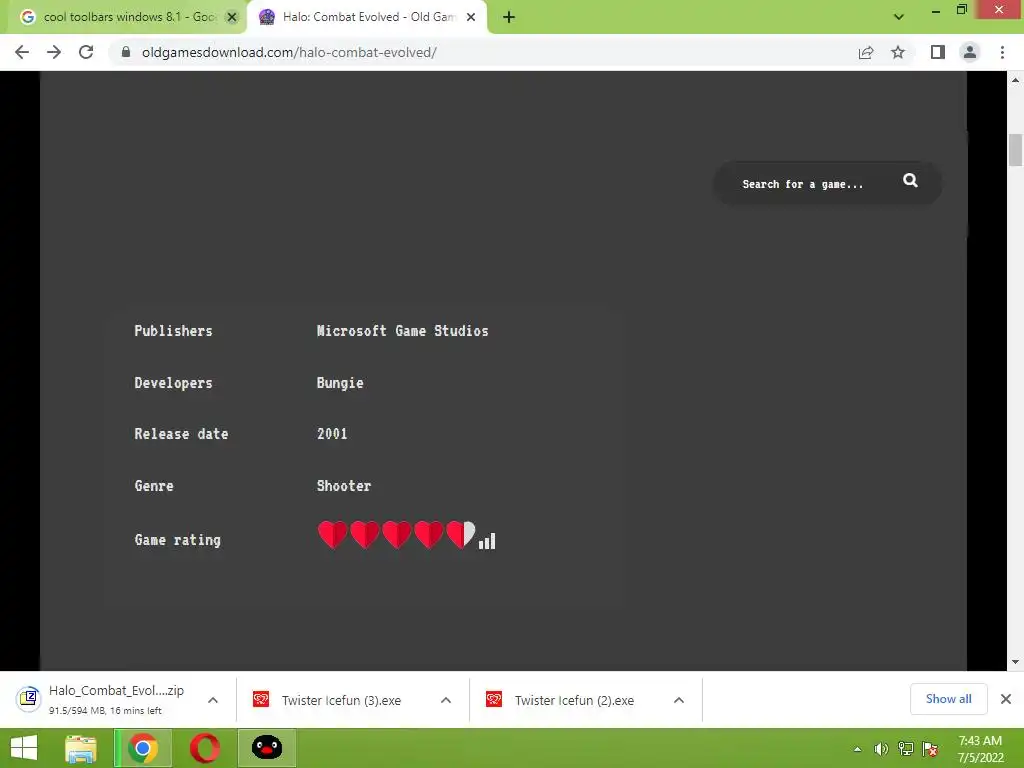
Task: Click the address bar URL
Action: pos(289,52)
